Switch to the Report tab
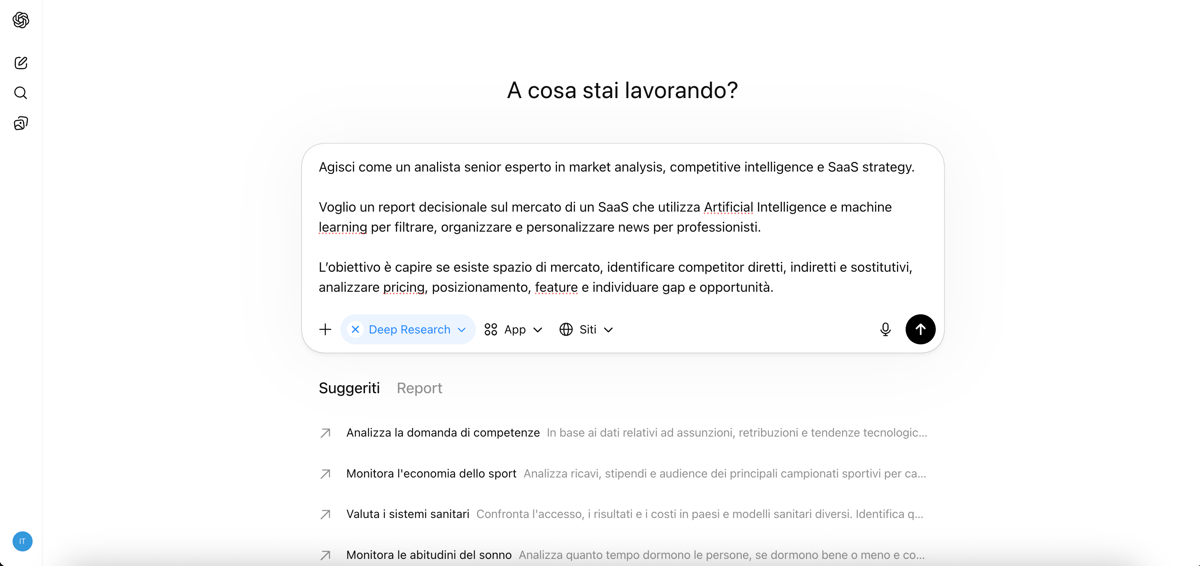Screen dimensions: 1200x566 click(419, 388)
